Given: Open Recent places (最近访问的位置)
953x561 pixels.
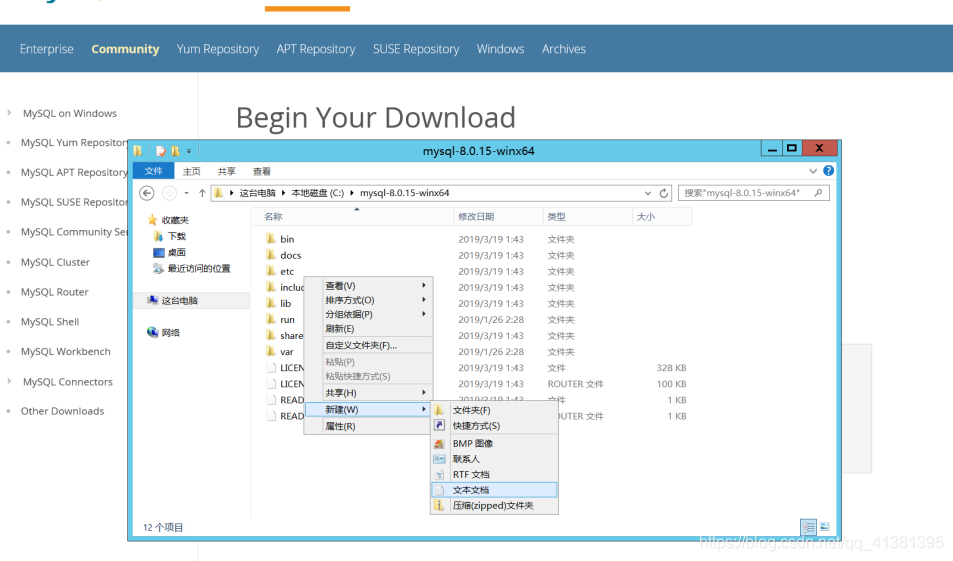Looking at the screenshot, I should point(191,268).
